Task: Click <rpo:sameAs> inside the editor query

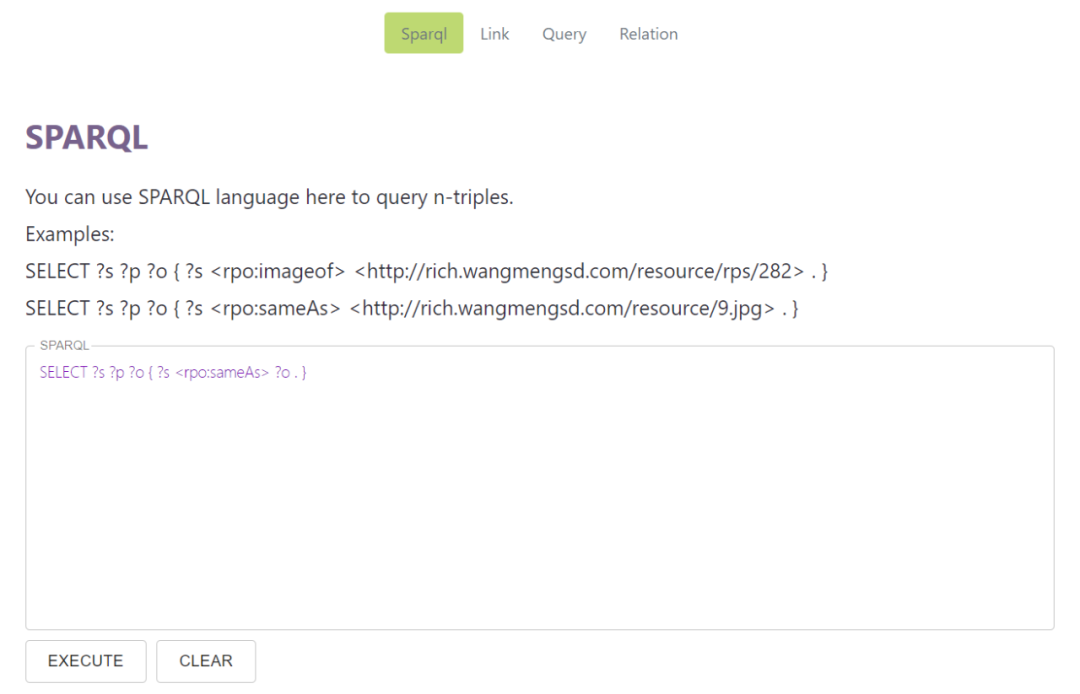Action: pyautogui.click(x=222, y=373)
